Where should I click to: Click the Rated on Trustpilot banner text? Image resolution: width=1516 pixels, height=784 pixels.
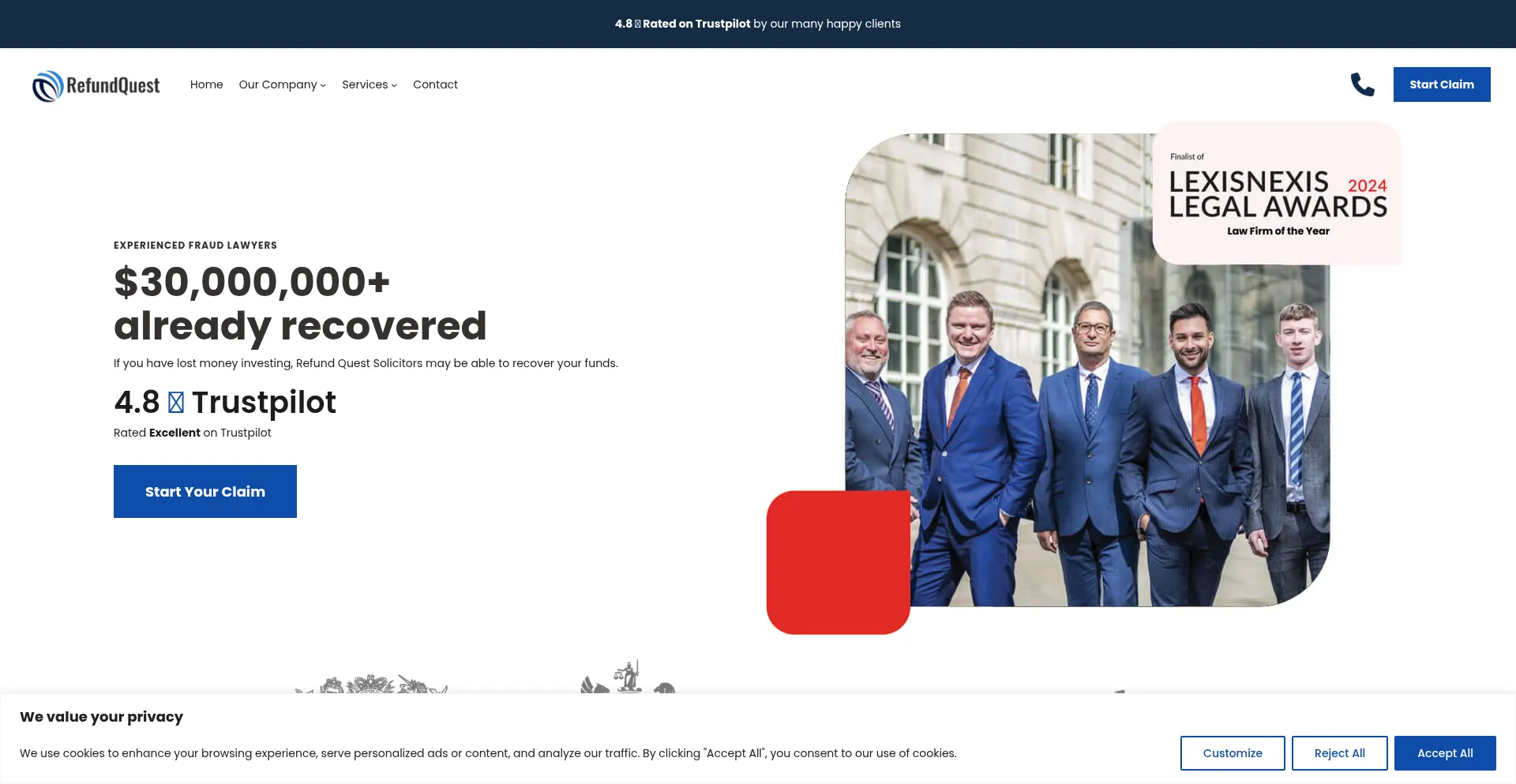[696, 24]
